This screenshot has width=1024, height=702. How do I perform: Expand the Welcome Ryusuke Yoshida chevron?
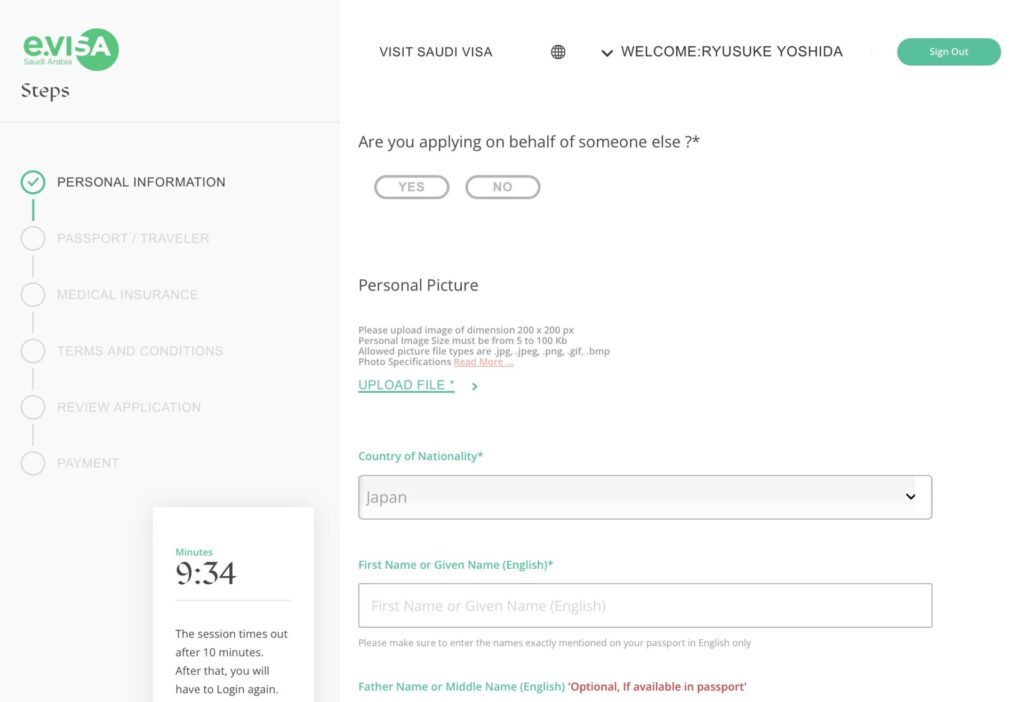click(x=607, y=53)
